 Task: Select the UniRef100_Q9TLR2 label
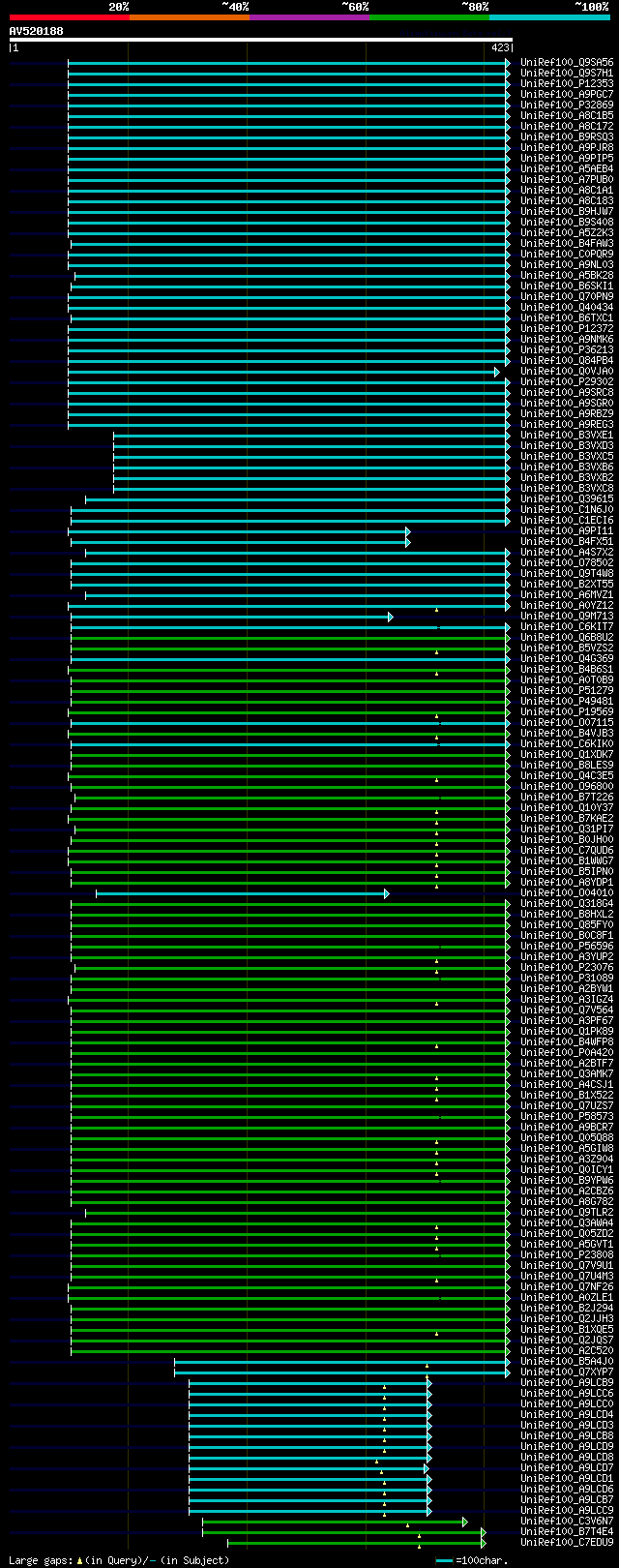pyautogui.click(x=567, y=1213)
